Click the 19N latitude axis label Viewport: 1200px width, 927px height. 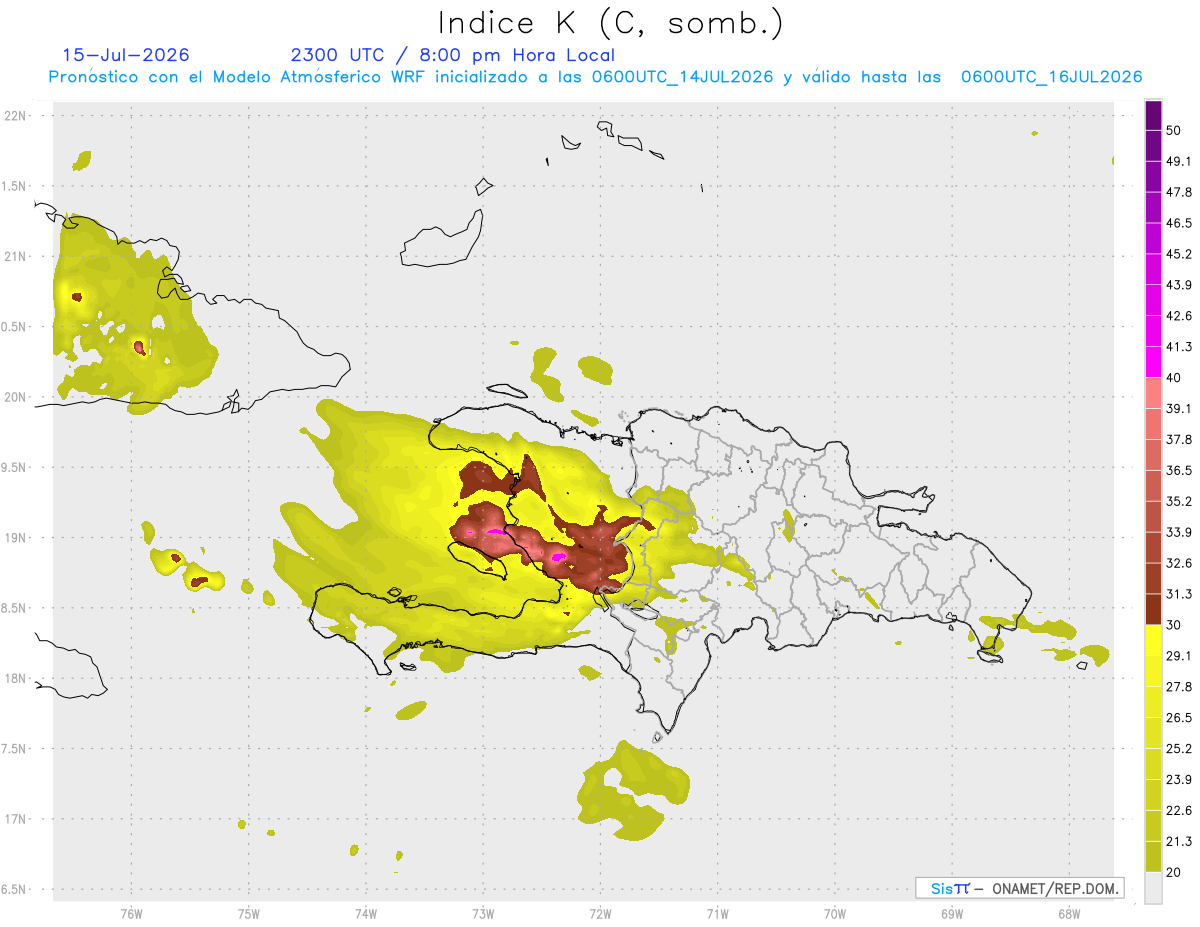coord(17,538)
